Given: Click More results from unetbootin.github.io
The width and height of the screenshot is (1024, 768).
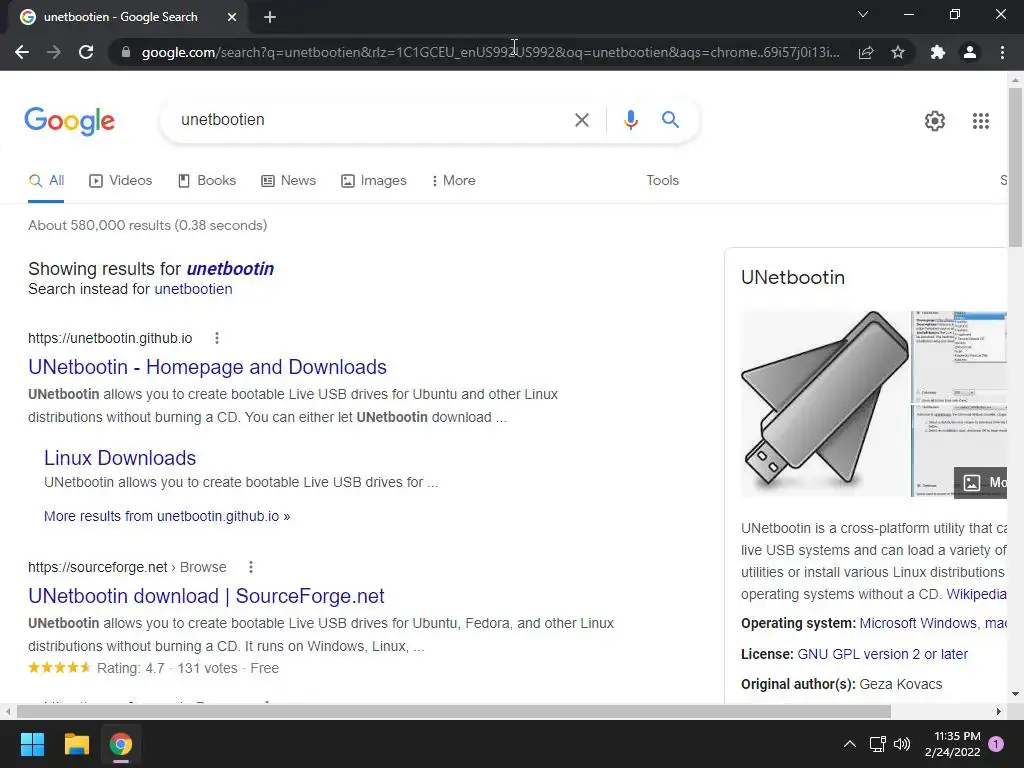Looking at the screenshot, I should [167, 517].
